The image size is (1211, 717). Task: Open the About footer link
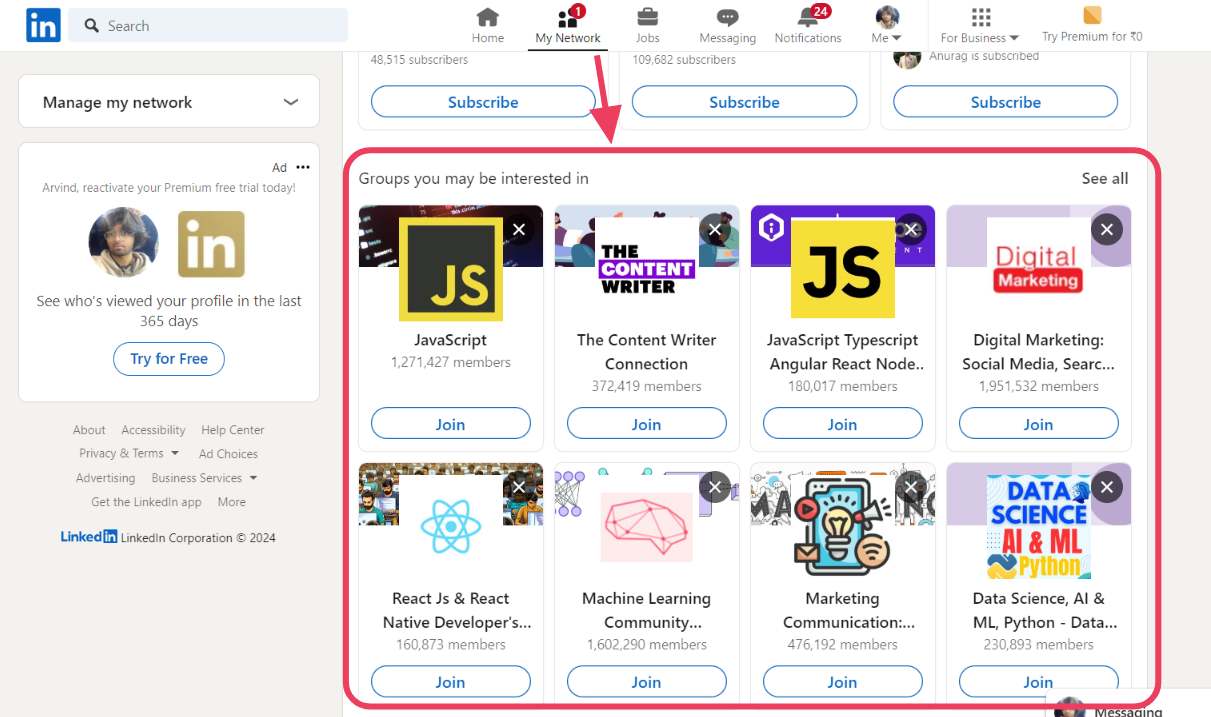89,430
